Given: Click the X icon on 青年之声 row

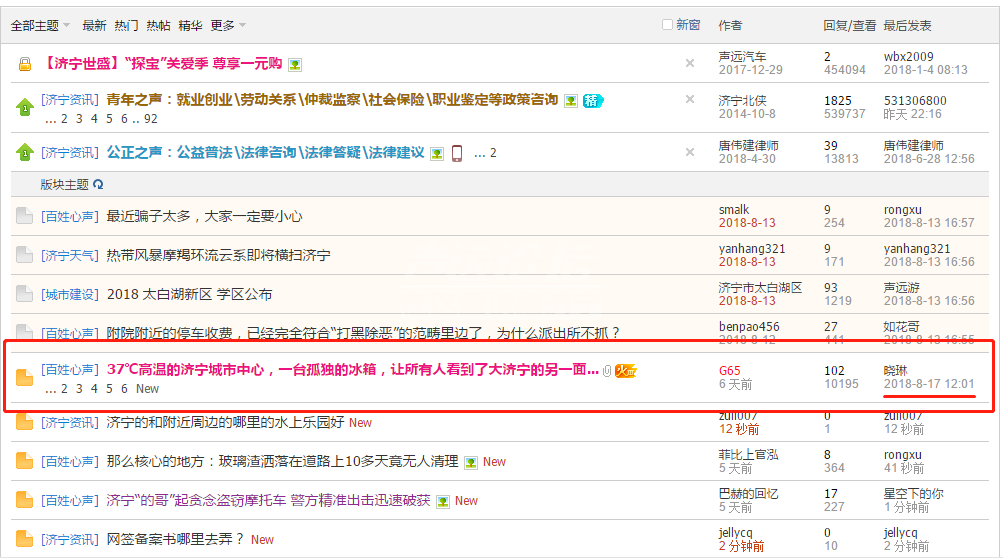Looking at the screenshot, I should click(x=690, y=99).
